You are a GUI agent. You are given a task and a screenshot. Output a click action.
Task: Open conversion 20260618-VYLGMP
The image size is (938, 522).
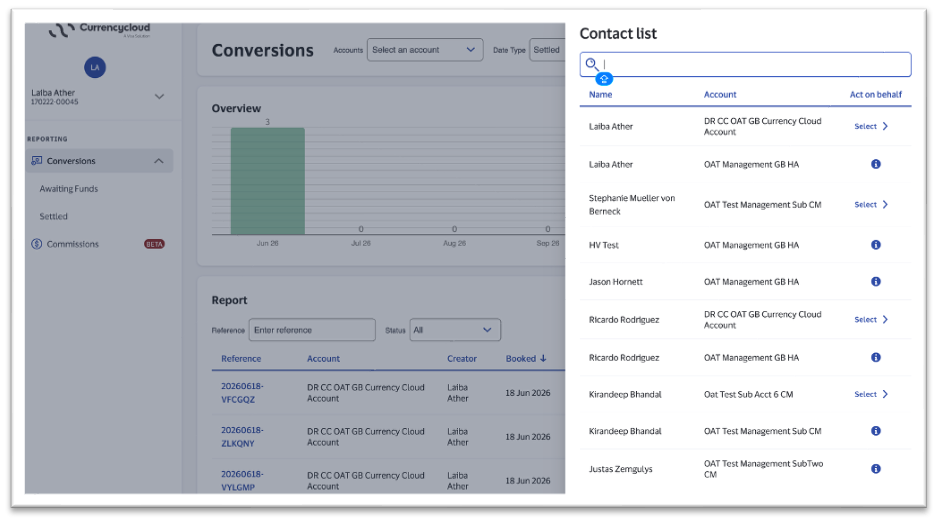[x=242, y=481]
